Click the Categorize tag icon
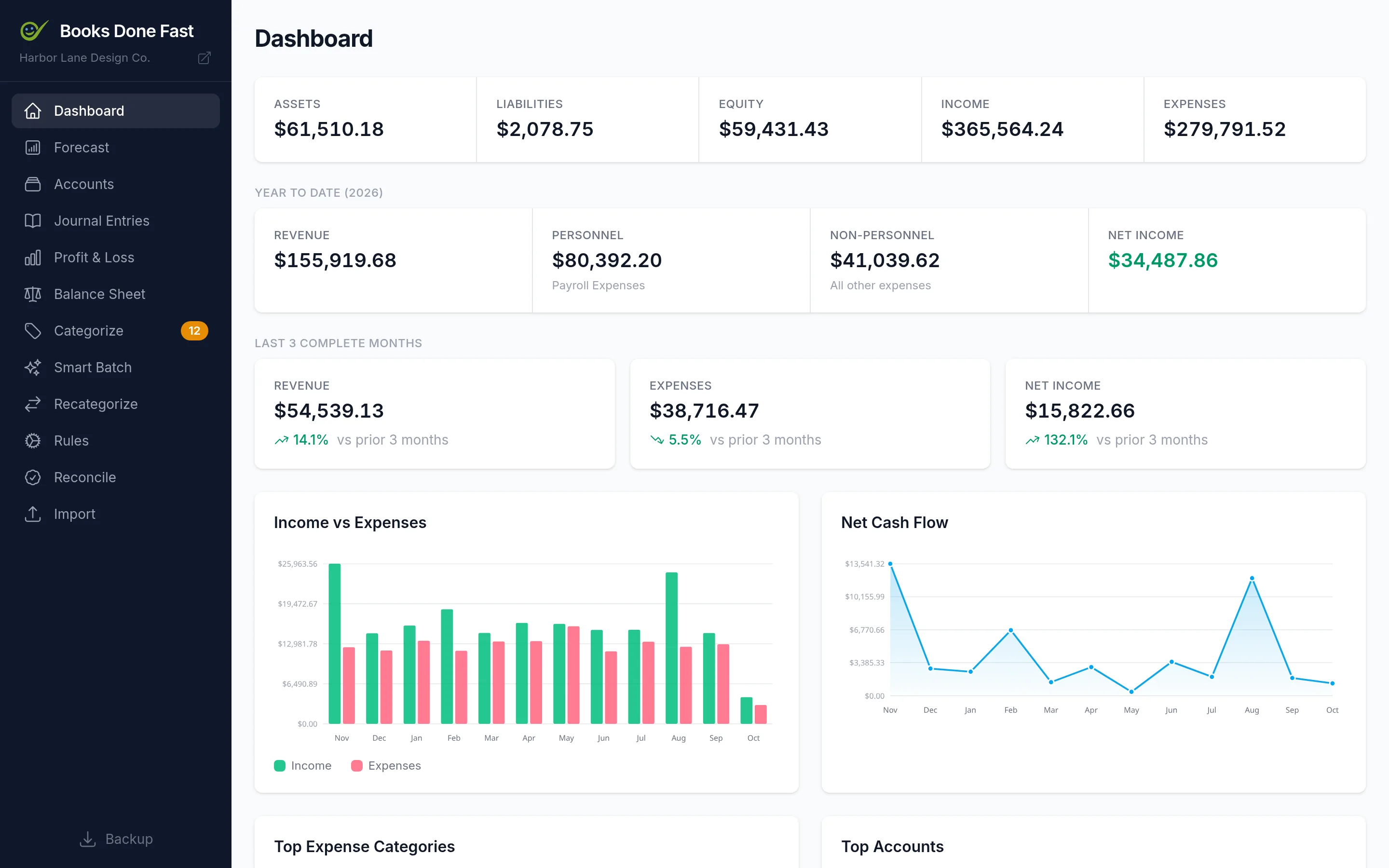 click(x=33, y=331)
